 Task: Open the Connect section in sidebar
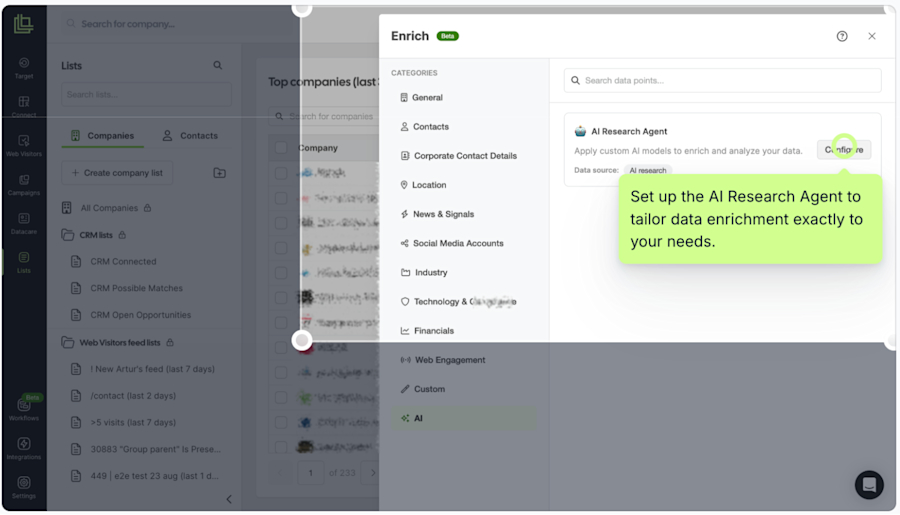[x=24, y=106]
